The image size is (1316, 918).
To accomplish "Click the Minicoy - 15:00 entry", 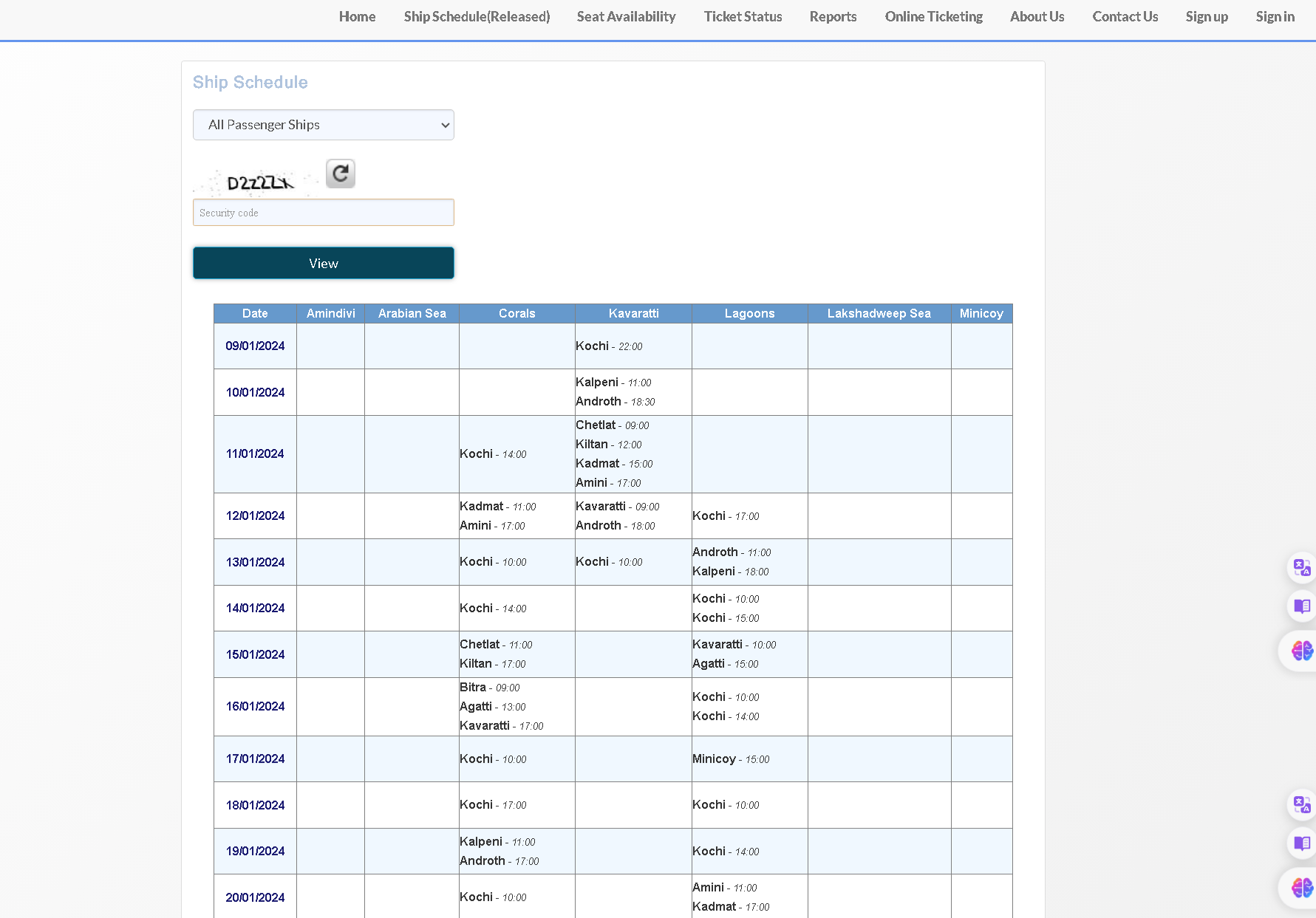I will click(731, 758).
